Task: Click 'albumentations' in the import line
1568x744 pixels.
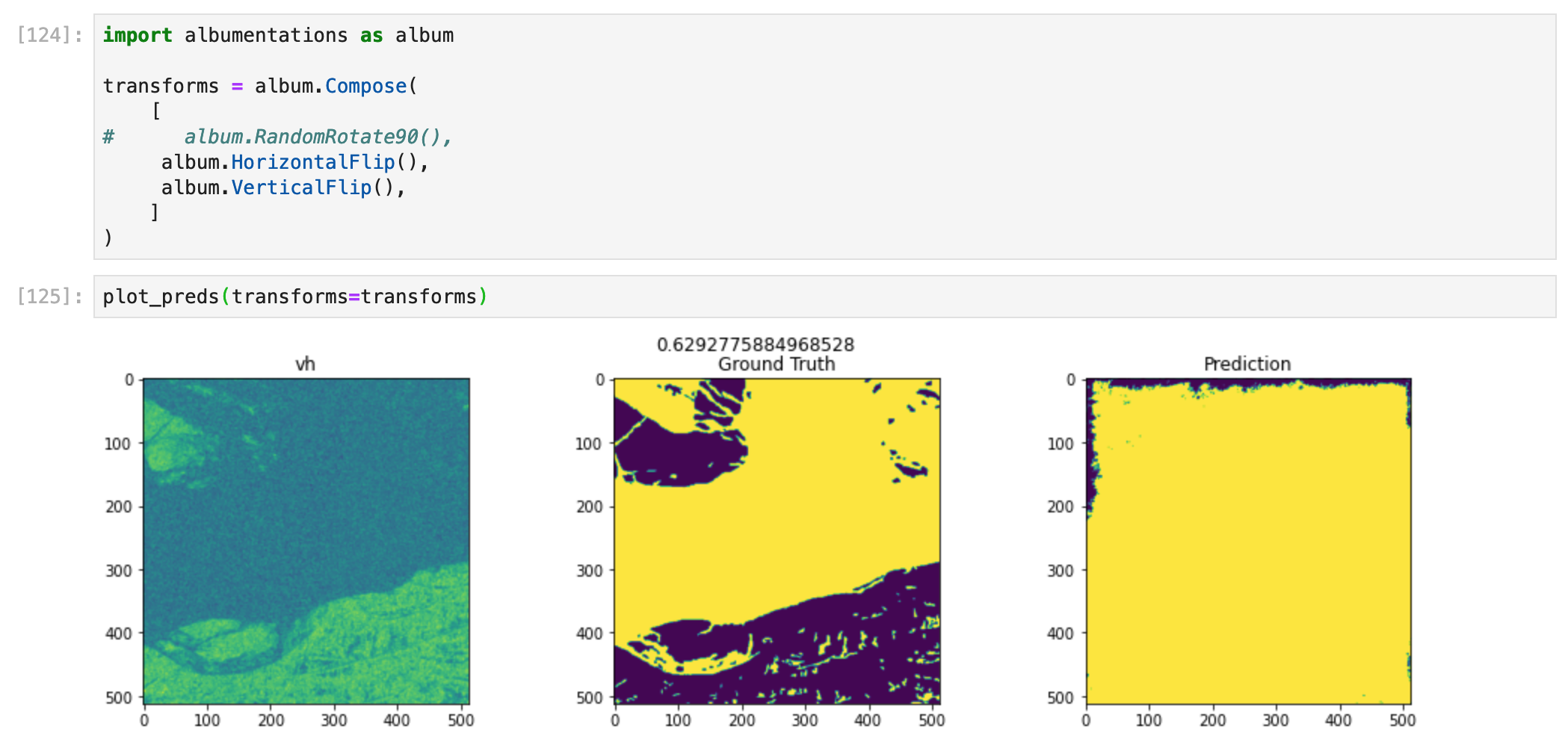Action: coord(266,36)
